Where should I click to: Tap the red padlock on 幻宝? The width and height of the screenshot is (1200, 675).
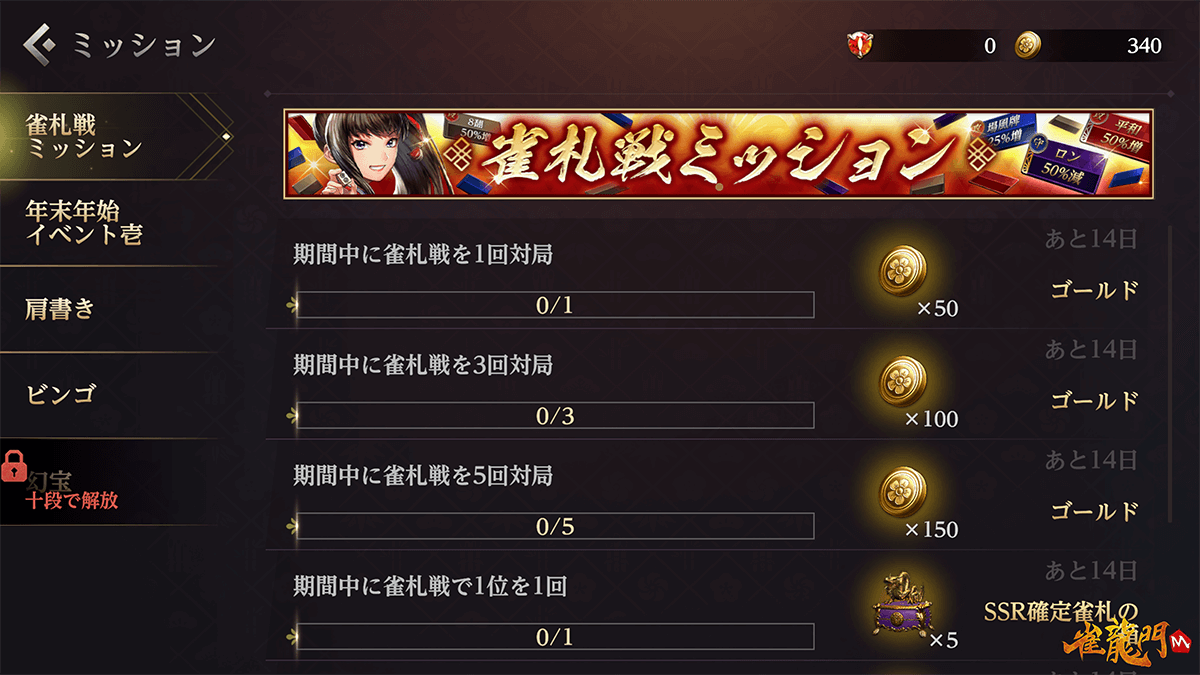point(14,466)
